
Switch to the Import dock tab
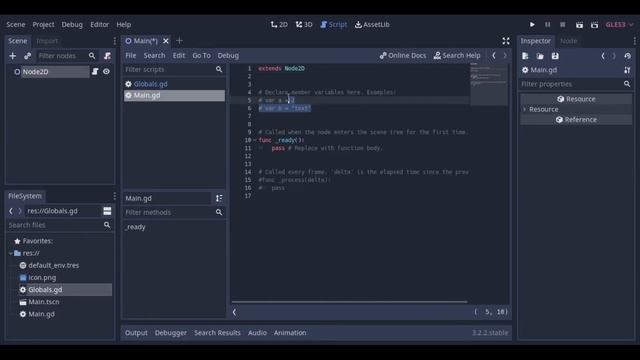(x=47, y=41)
